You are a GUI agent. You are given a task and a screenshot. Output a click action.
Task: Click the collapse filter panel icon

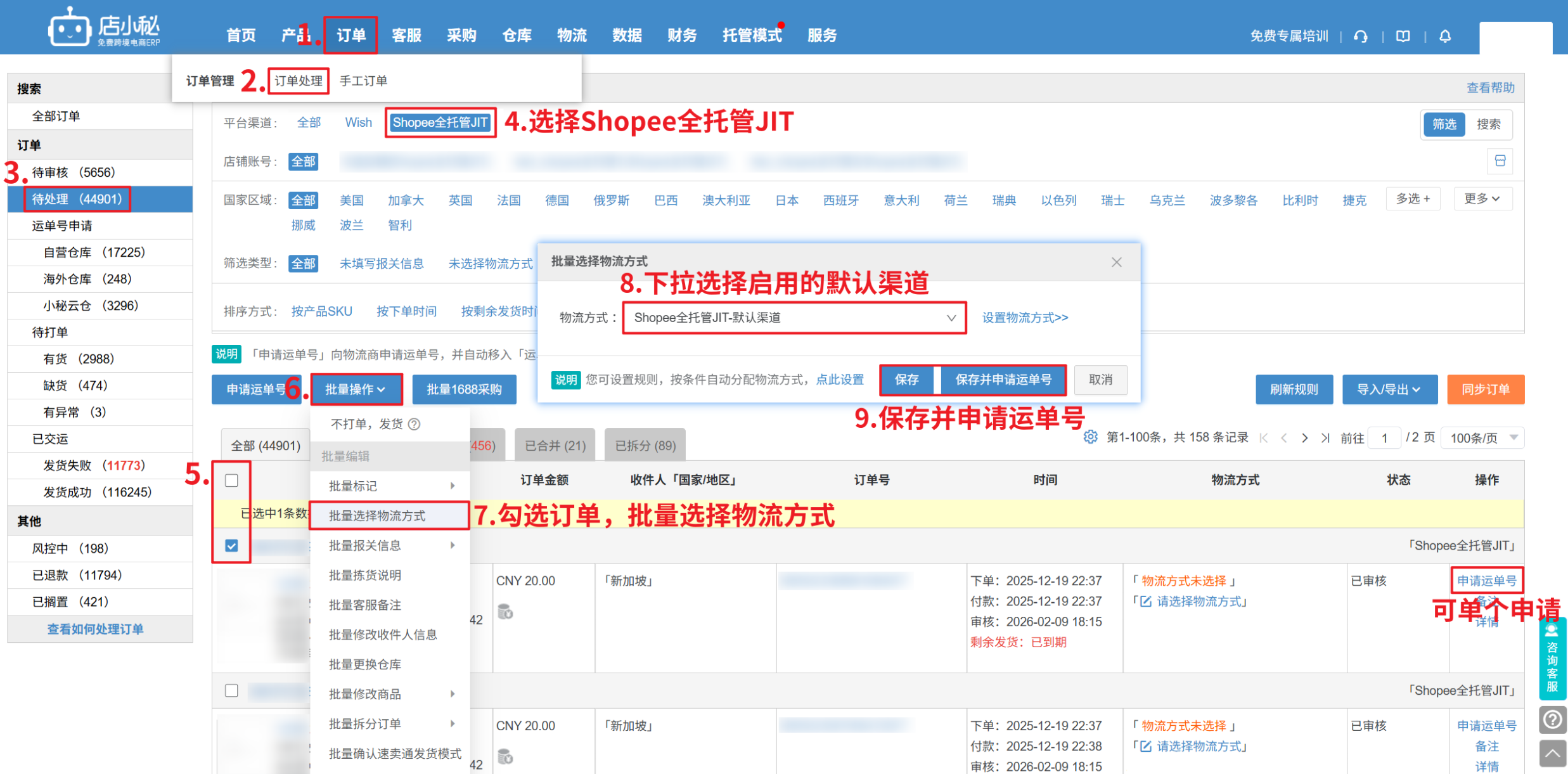click(1500, 161)
